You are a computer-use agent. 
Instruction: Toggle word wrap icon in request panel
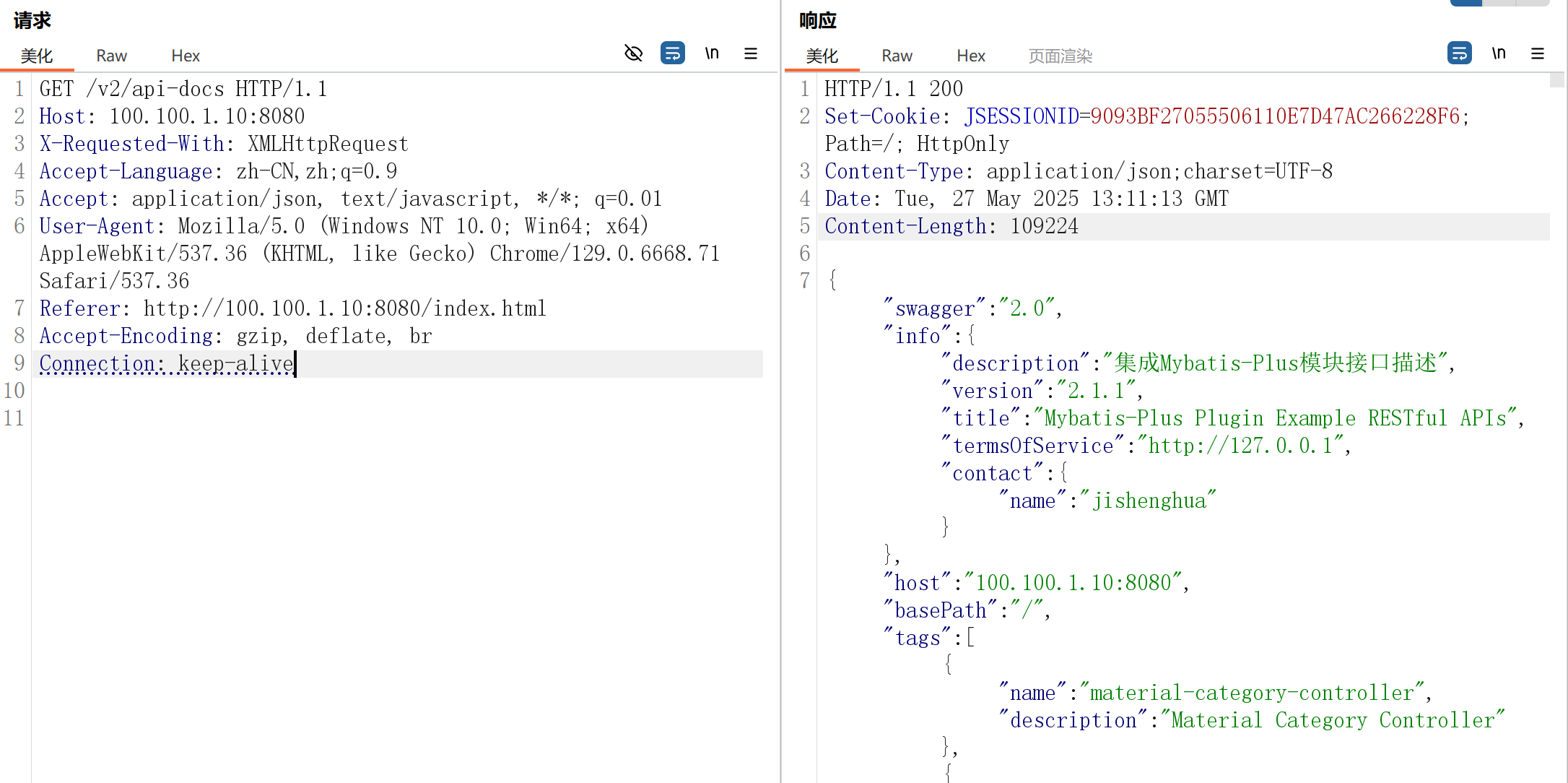673,53
